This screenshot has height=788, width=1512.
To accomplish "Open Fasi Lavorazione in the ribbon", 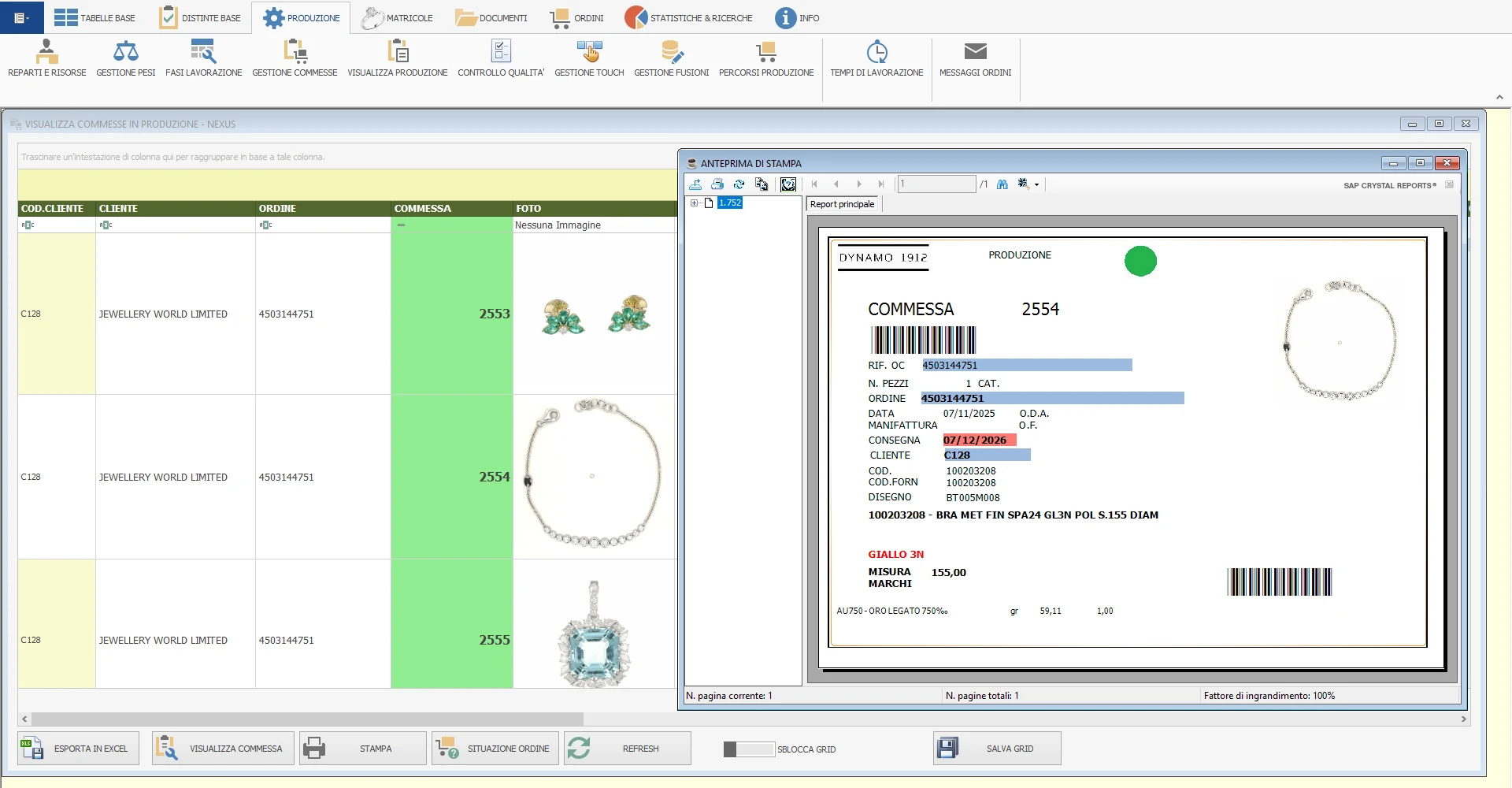I will [204, 58].
